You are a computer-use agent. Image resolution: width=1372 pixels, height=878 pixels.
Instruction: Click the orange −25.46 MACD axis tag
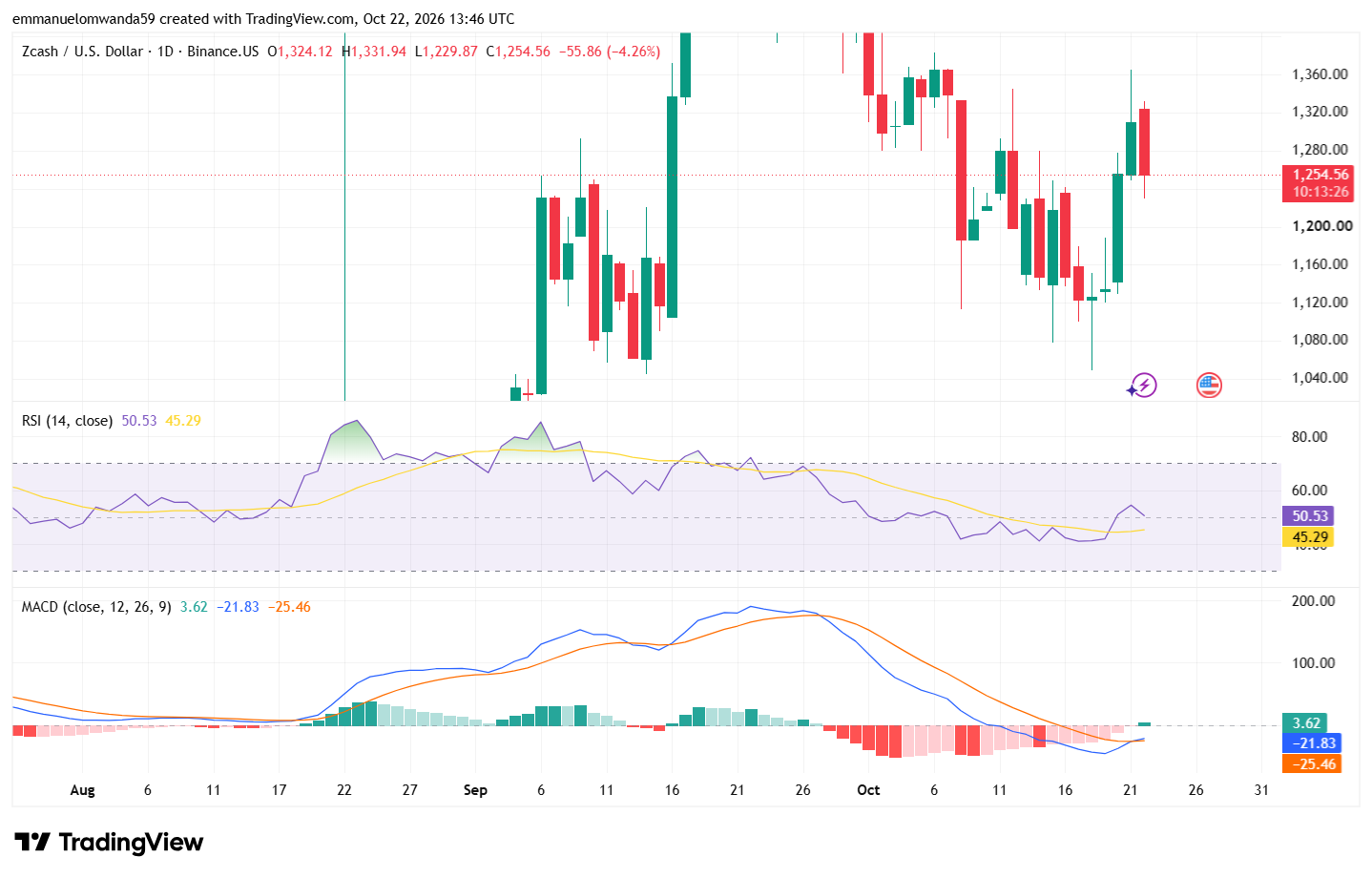coord(1313,764)
